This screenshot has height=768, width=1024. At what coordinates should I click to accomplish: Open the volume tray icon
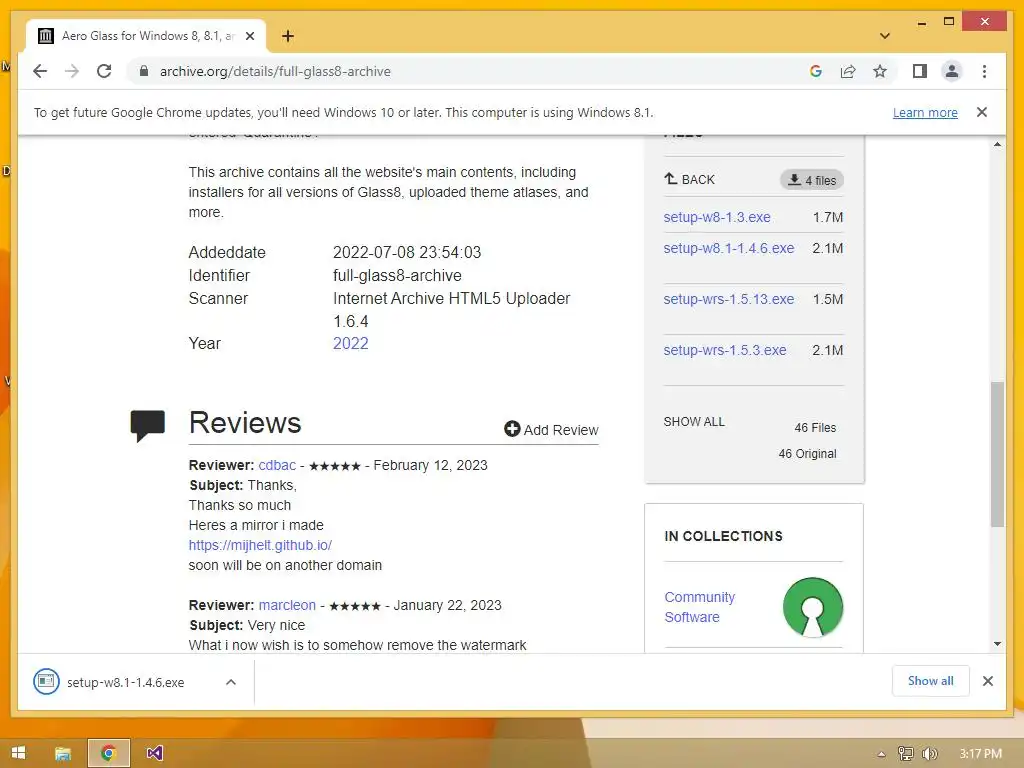929,754
